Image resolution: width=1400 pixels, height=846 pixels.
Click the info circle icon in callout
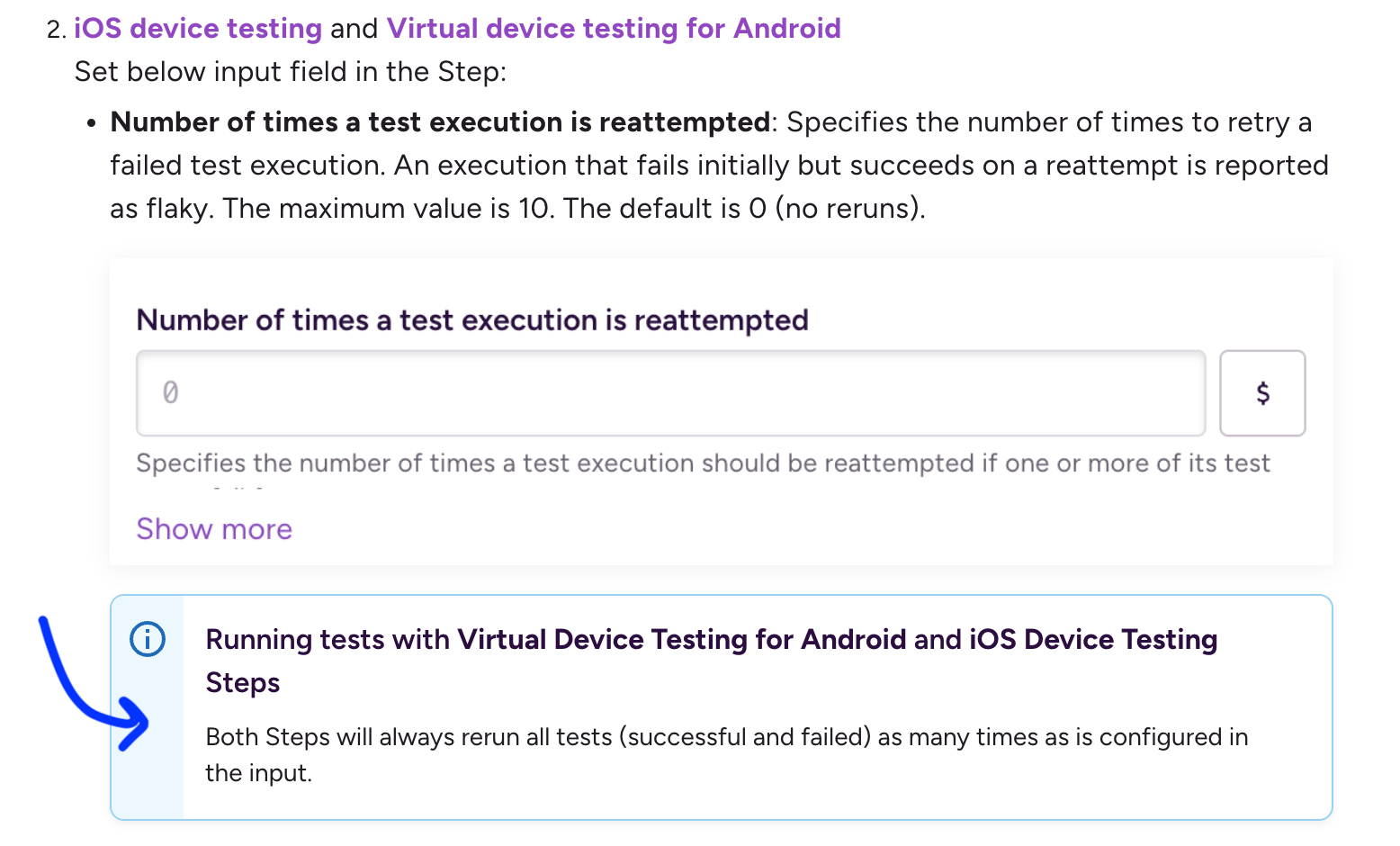[148, 640]
